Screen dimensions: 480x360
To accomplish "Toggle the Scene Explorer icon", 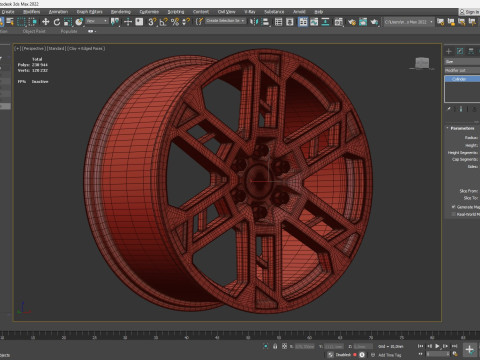I will click(x=278, y=22).
